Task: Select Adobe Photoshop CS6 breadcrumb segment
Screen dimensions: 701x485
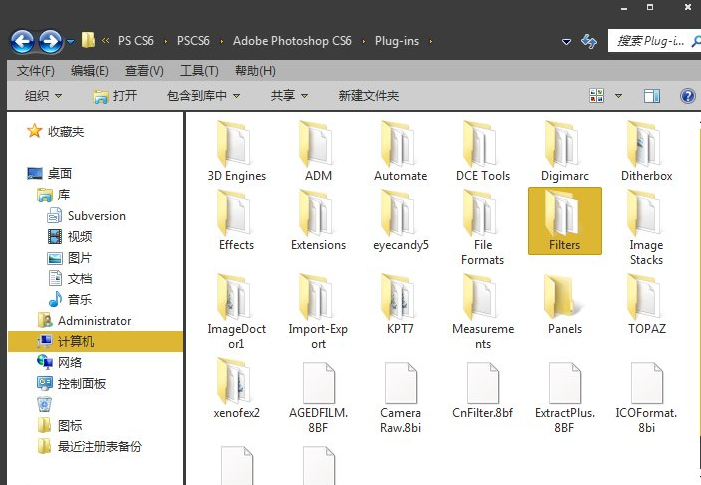Action: point(292,41)
